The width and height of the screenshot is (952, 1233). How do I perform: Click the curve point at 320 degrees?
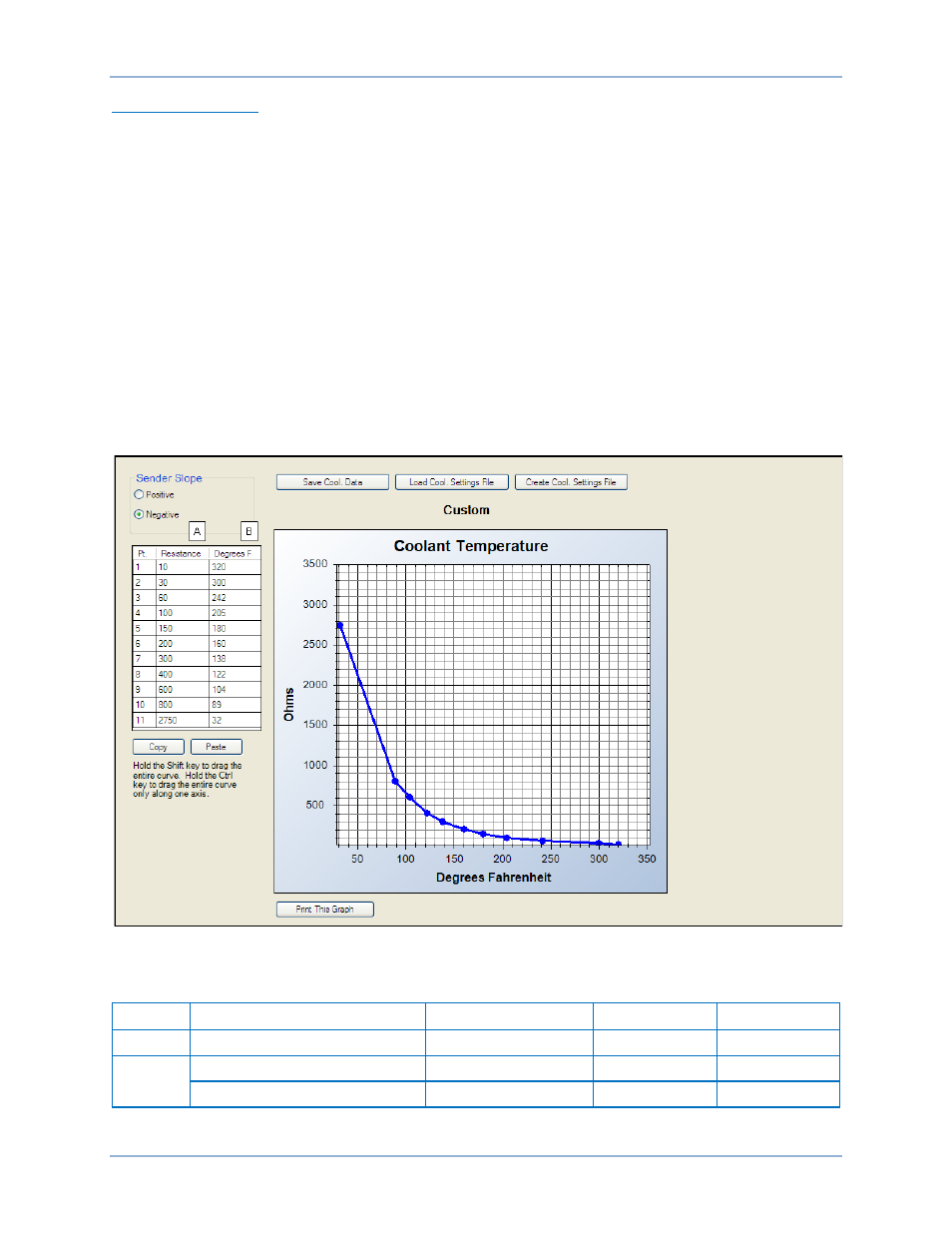(x=619, y=845)
